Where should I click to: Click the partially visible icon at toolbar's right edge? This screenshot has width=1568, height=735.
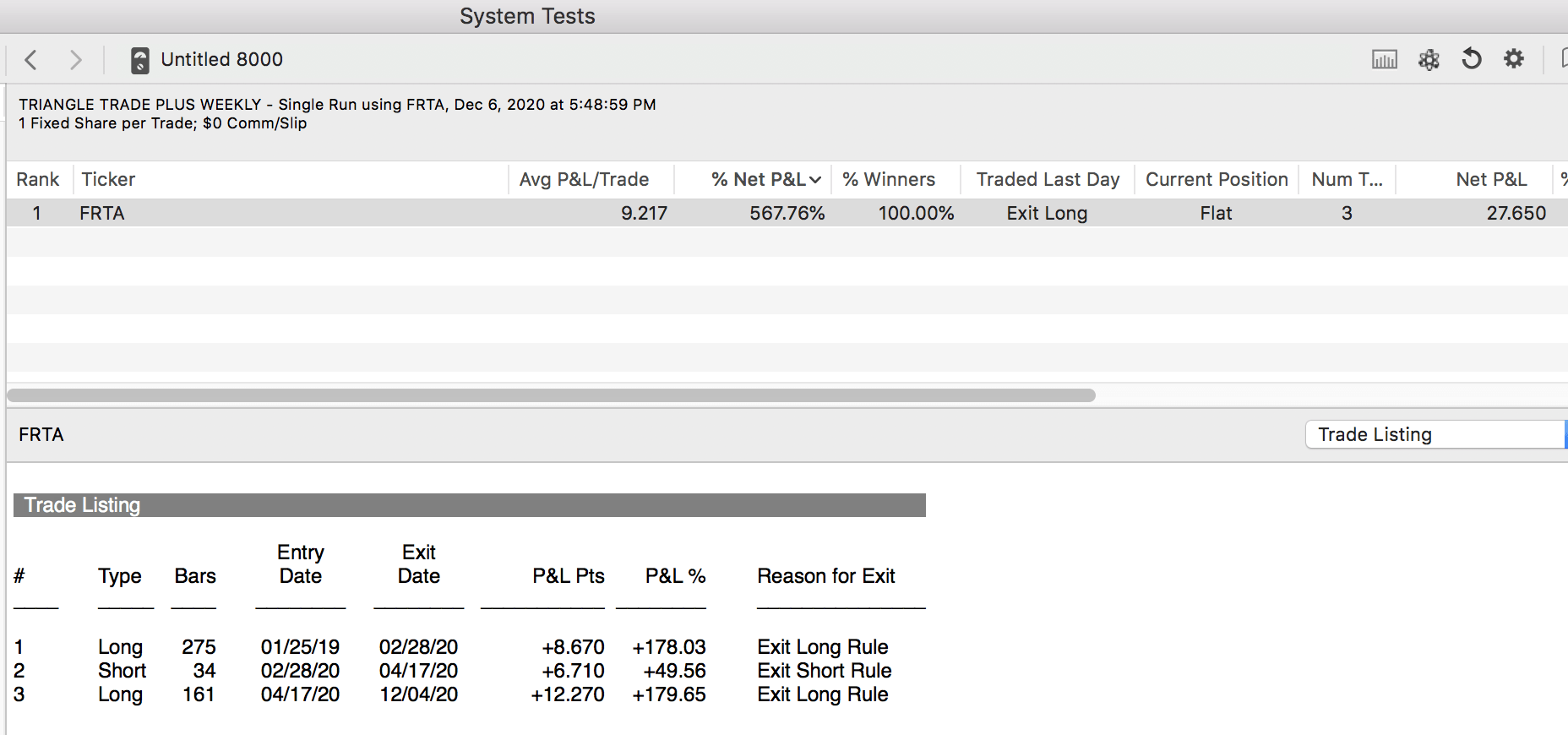1563,59
